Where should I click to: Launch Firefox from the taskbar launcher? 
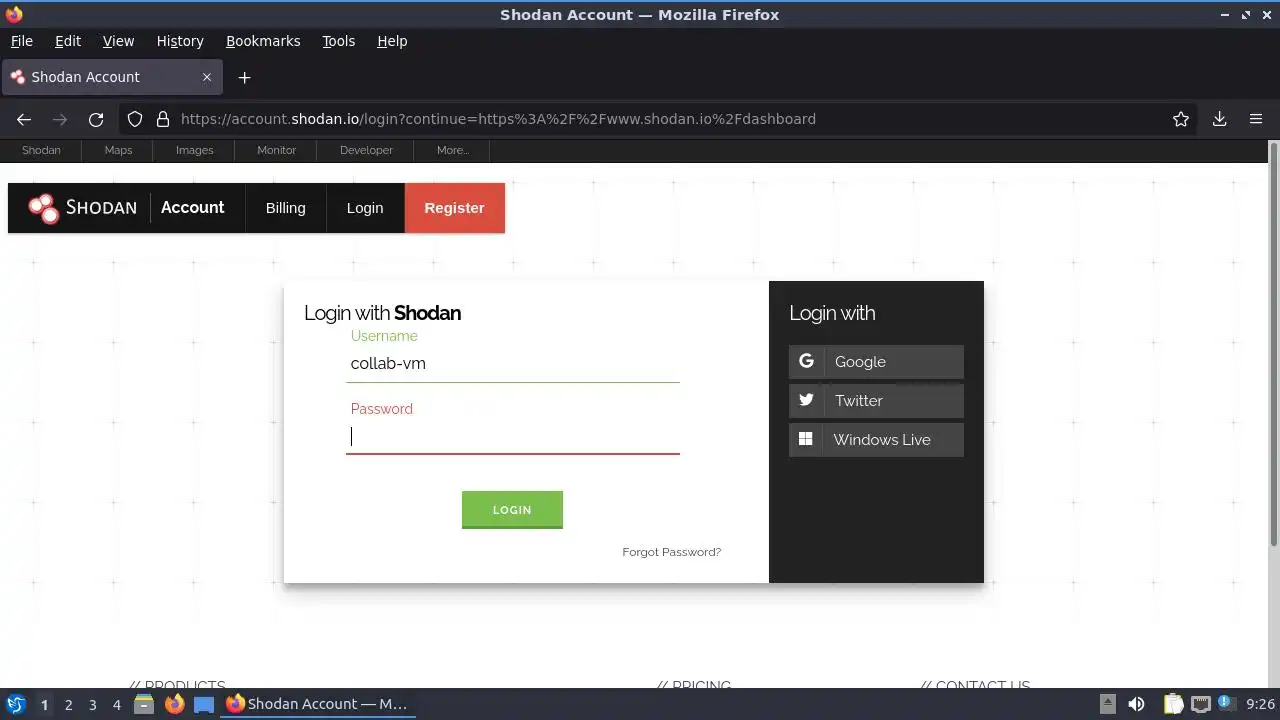174,704
